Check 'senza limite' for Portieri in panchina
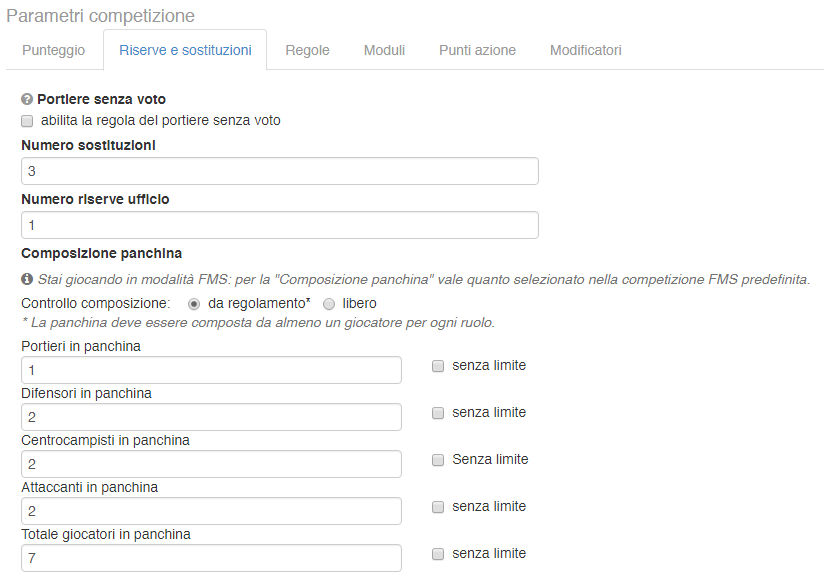This screenshot has height=580, width=824. (438, 366)
